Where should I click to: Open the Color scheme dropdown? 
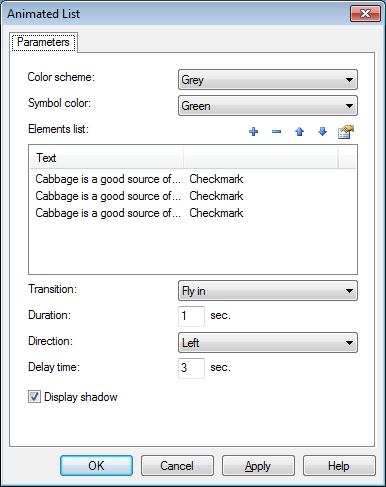click(268, 80)
